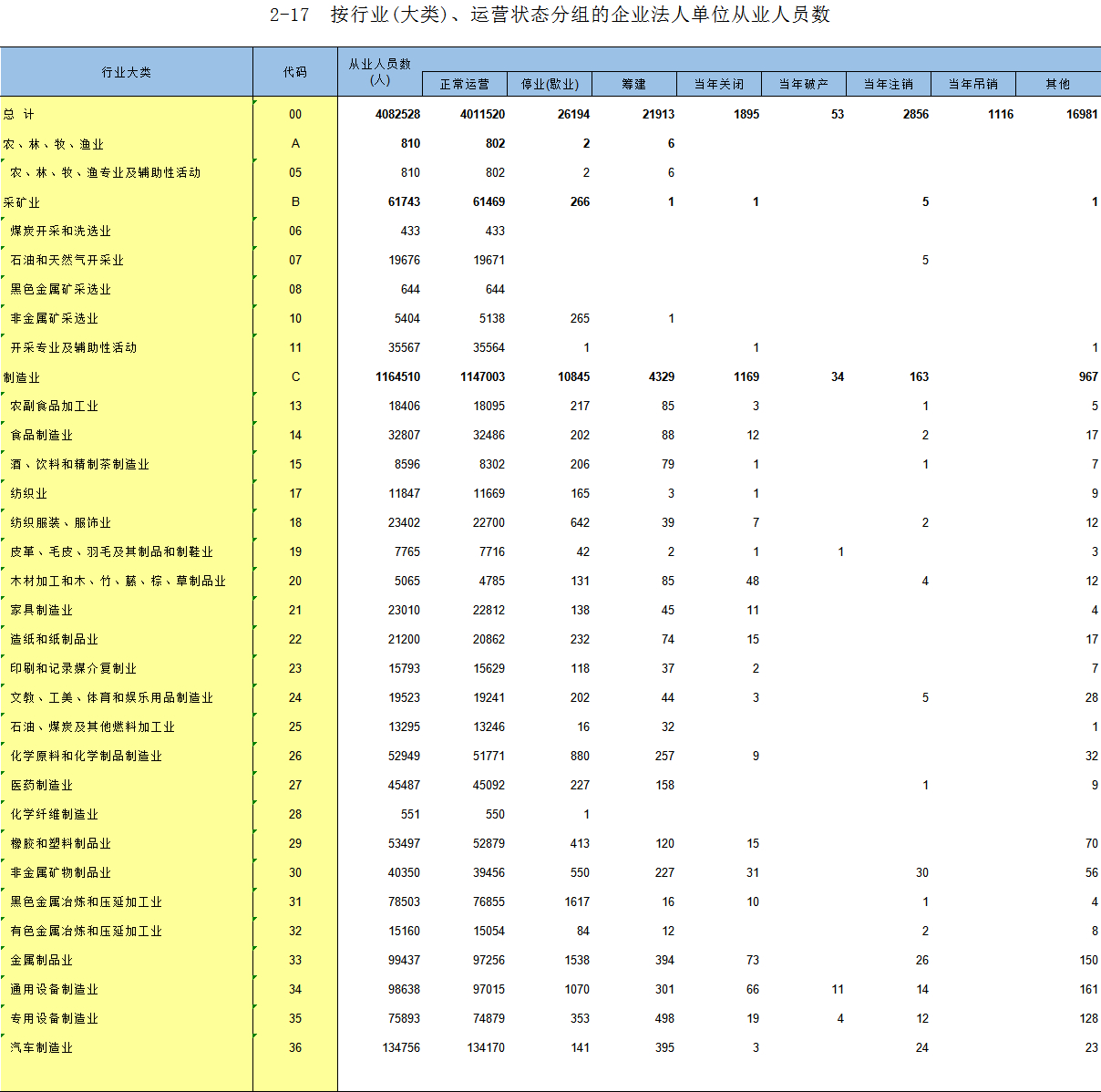Select the value 35567 for 开采专业及辅助性活动
The width and height of the screenshot is (1101, 1092).
[404, 347]
